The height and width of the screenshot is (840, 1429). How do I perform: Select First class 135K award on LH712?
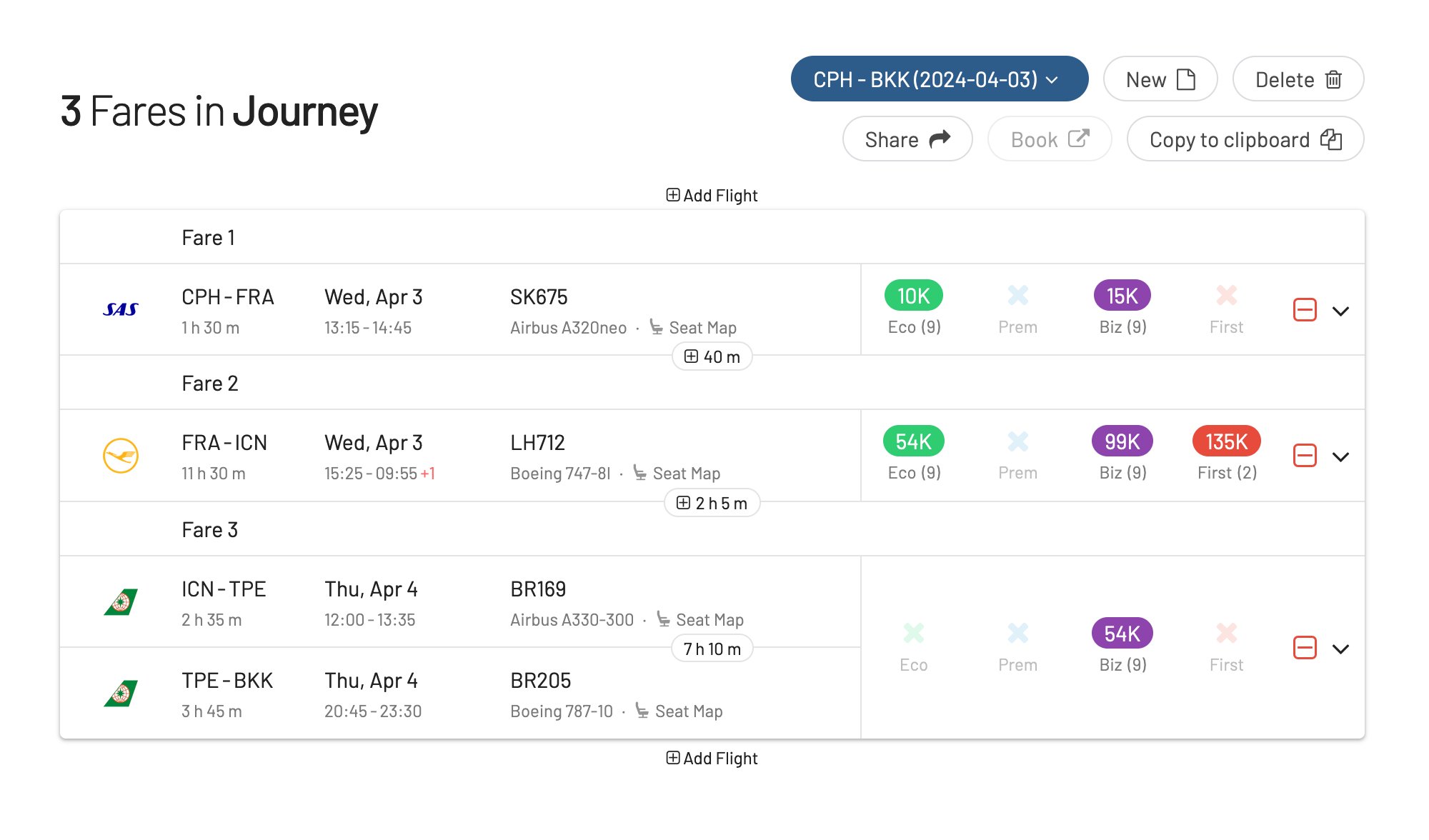point(1225,441)
